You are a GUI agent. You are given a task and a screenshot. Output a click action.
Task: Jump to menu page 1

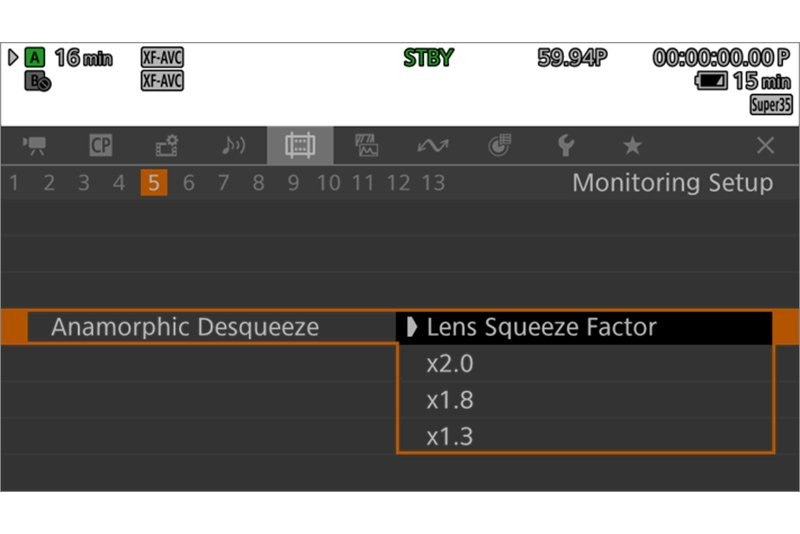pyautogui.click(x=14, y=183)
